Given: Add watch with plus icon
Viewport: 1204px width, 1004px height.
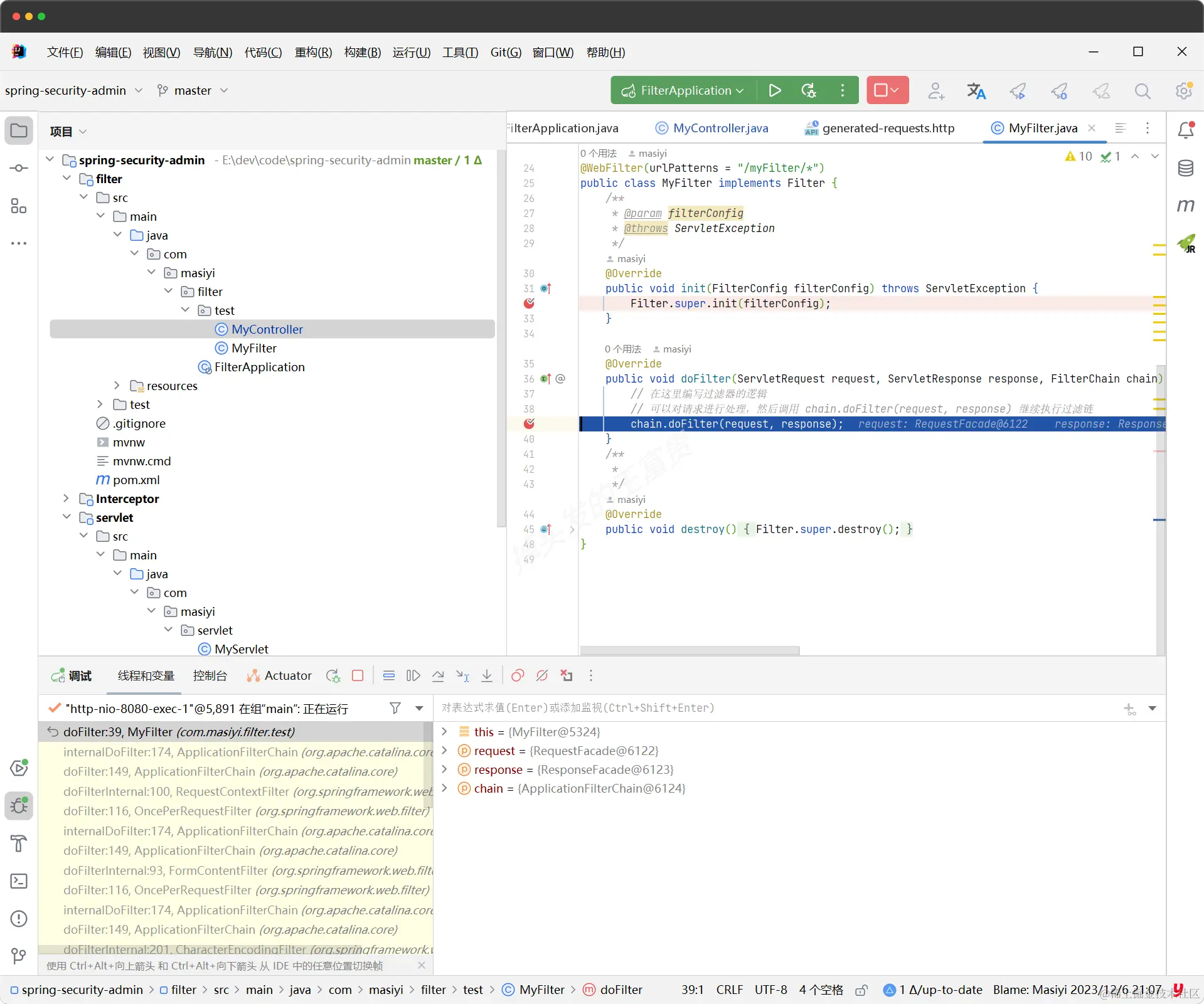Looking at the screenshot, I should click(x=1130, y=709).
